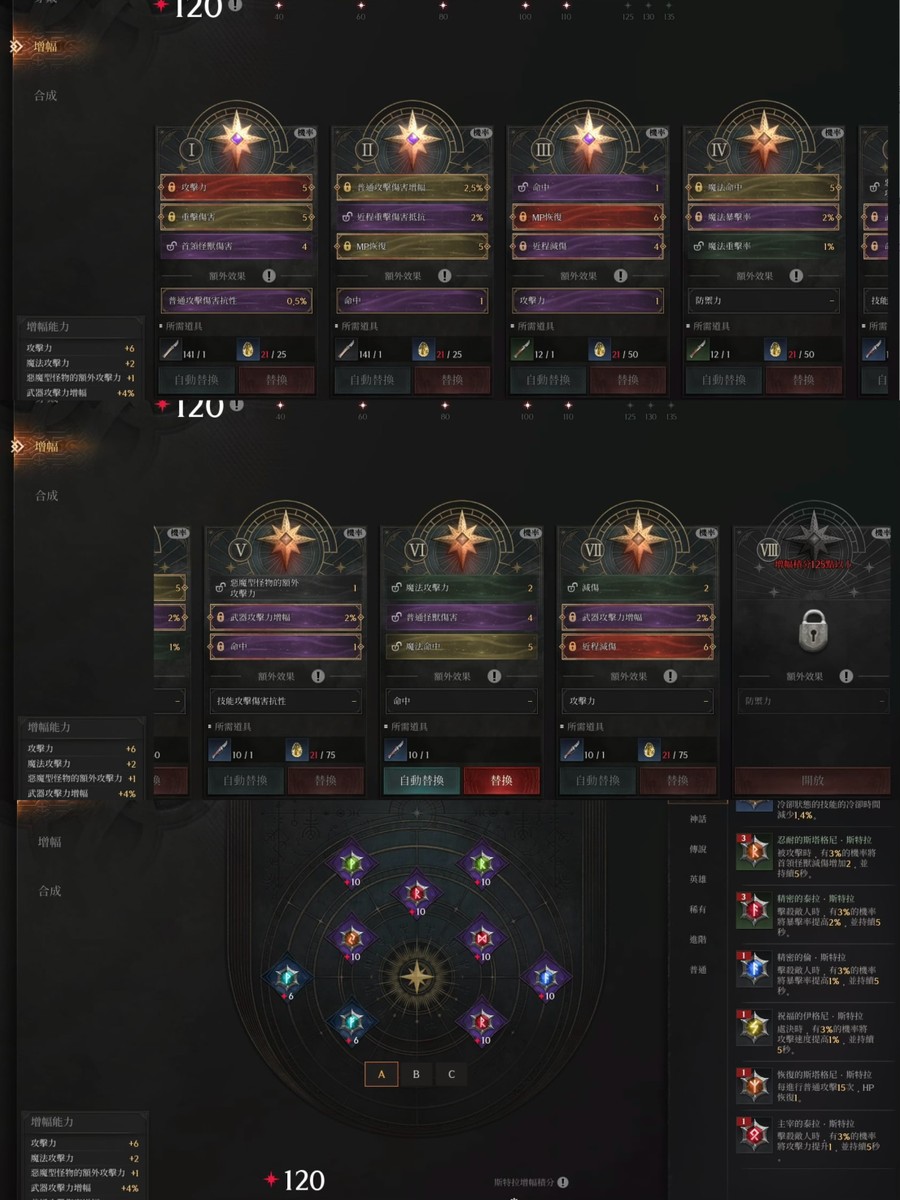The image size is (900, 1200).
Task: Click the orange rune slot in the circle
Action: pos(351,937)
